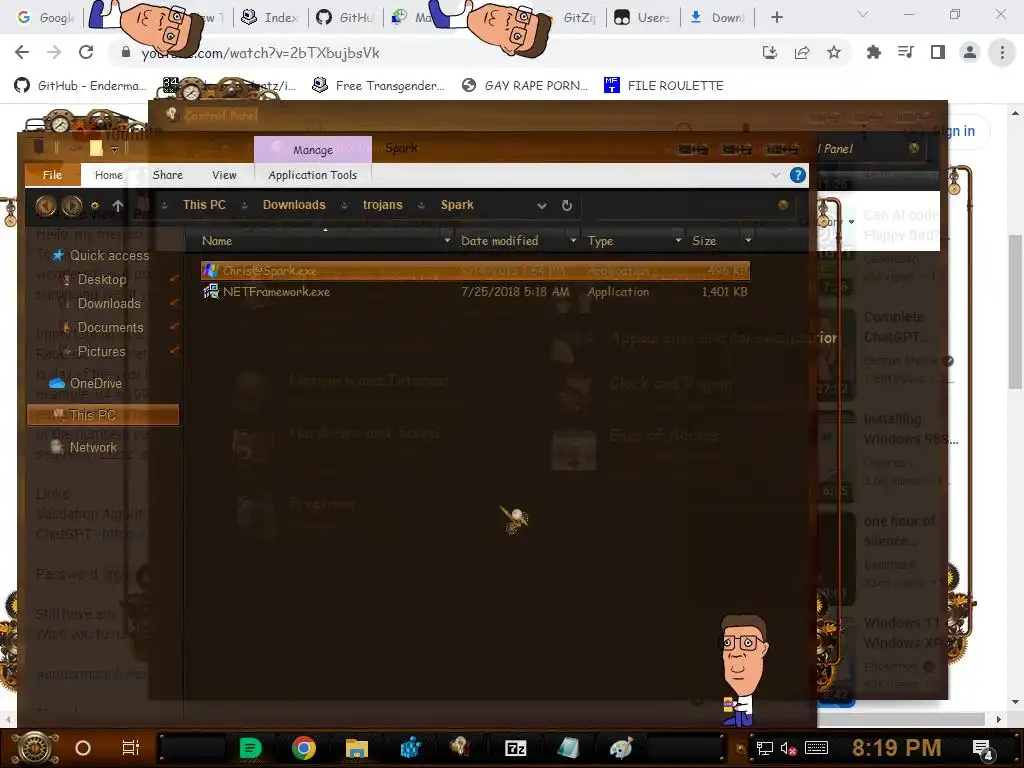
Task: Open Chrome extensions puzzle icon
Action: coord(873,52)
